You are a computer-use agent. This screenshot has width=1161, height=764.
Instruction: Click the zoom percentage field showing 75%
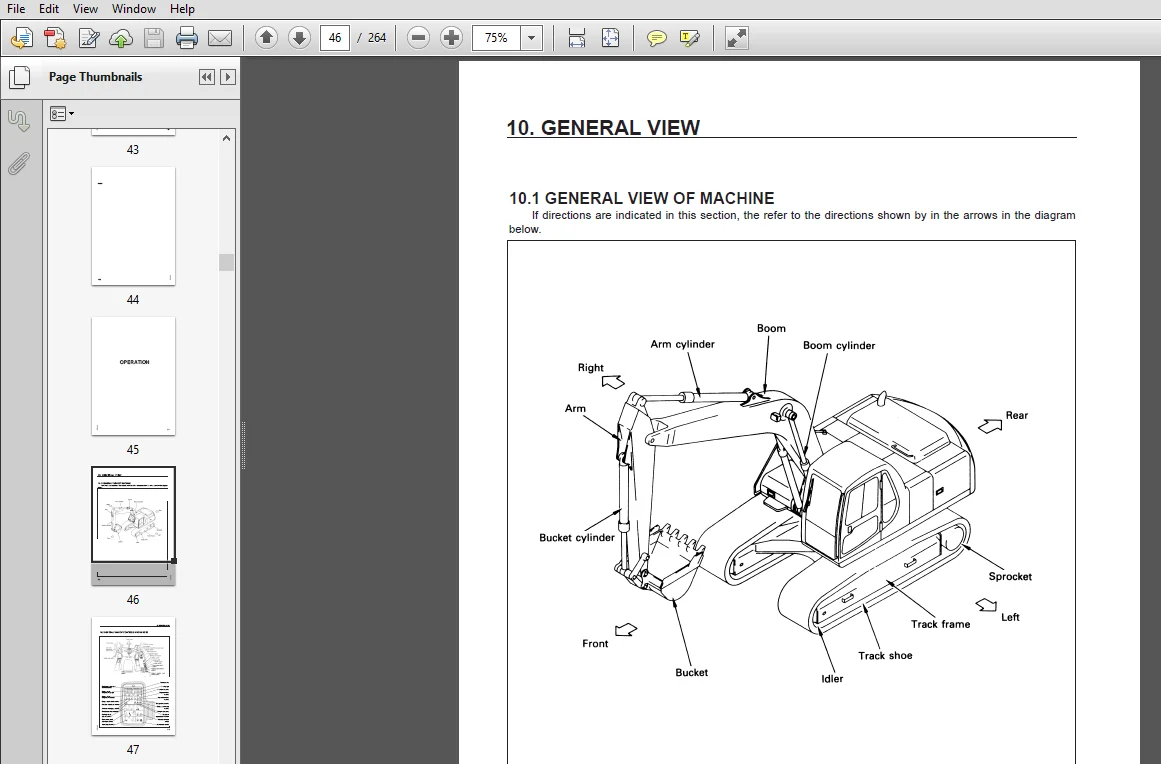tap(496, 38)
